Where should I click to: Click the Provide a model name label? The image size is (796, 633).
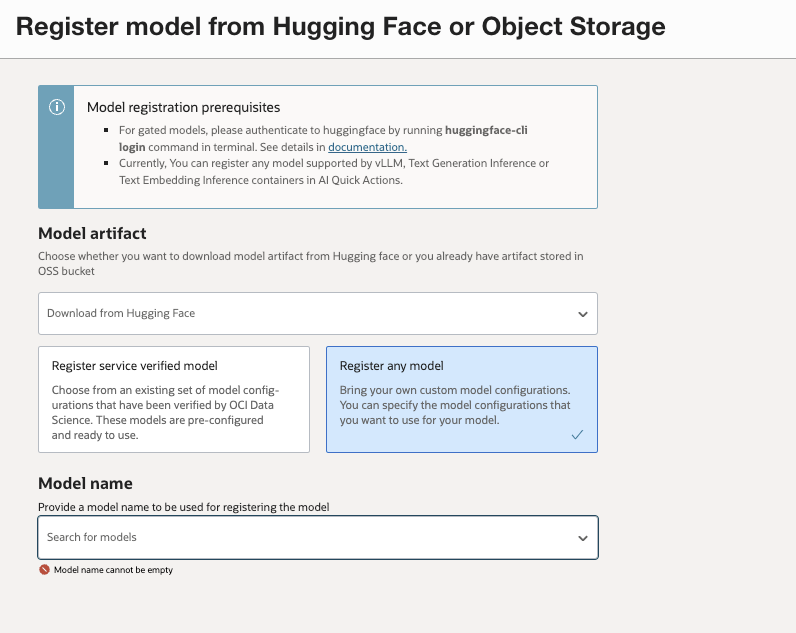click(x=183, y=507)
